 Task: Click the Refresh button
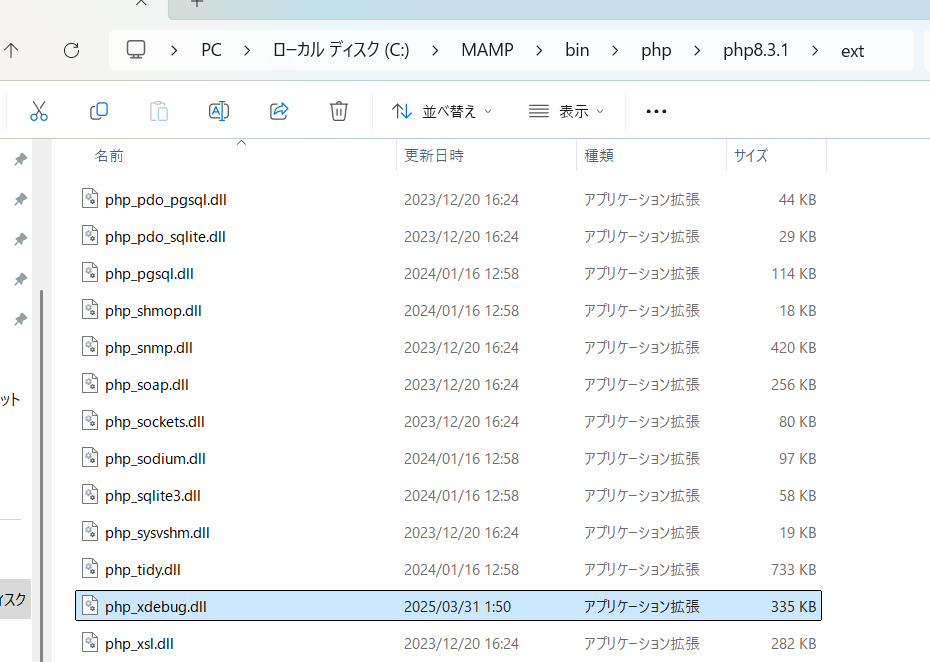(71, 50)
